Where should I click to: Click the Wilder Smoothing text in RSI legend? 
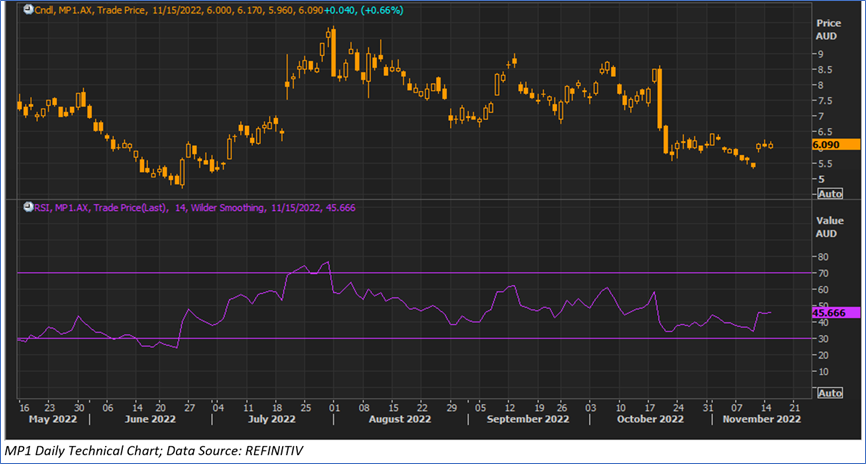point(225,208)
